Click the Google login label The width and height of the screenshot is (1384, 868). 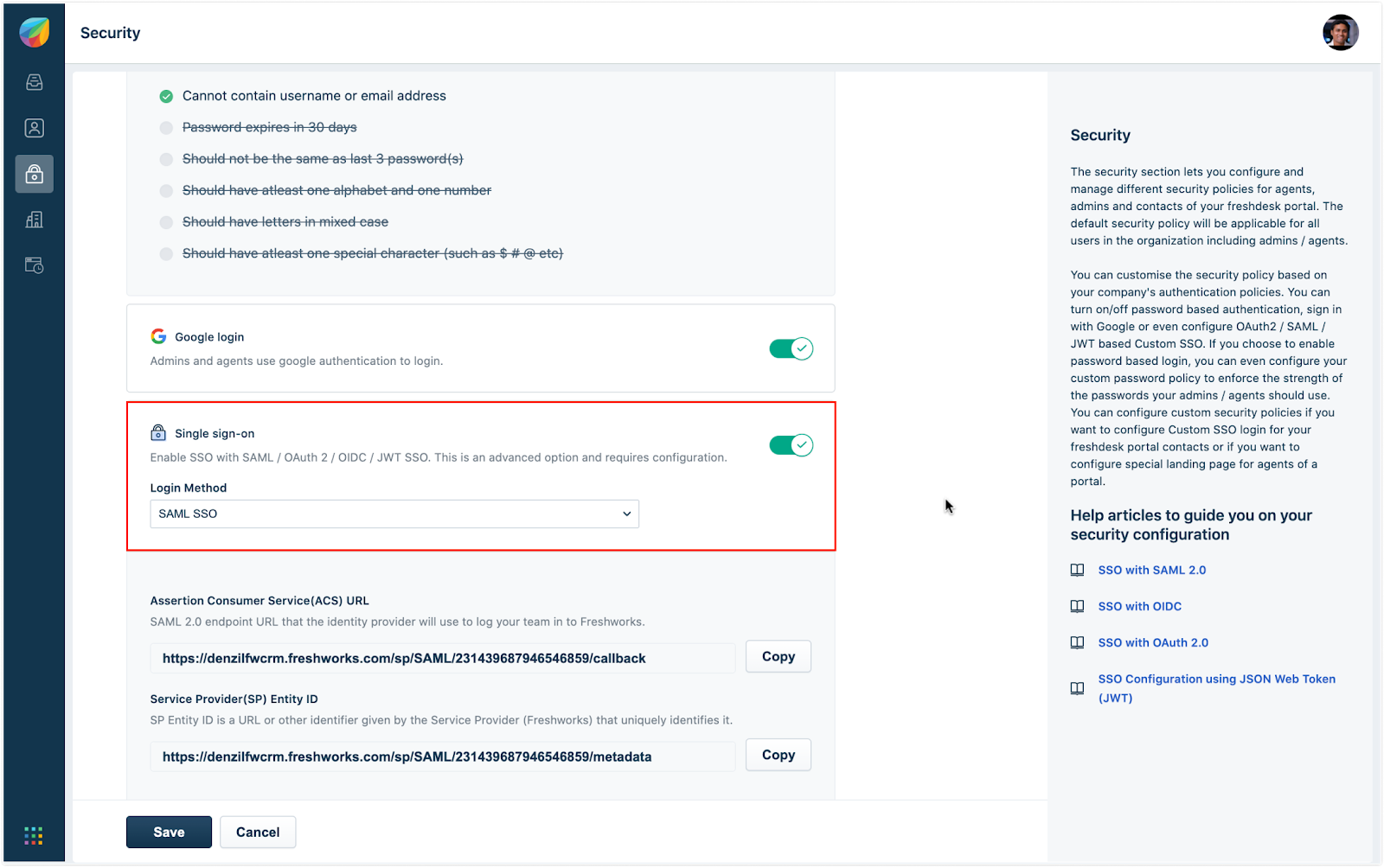pos(209,337)
